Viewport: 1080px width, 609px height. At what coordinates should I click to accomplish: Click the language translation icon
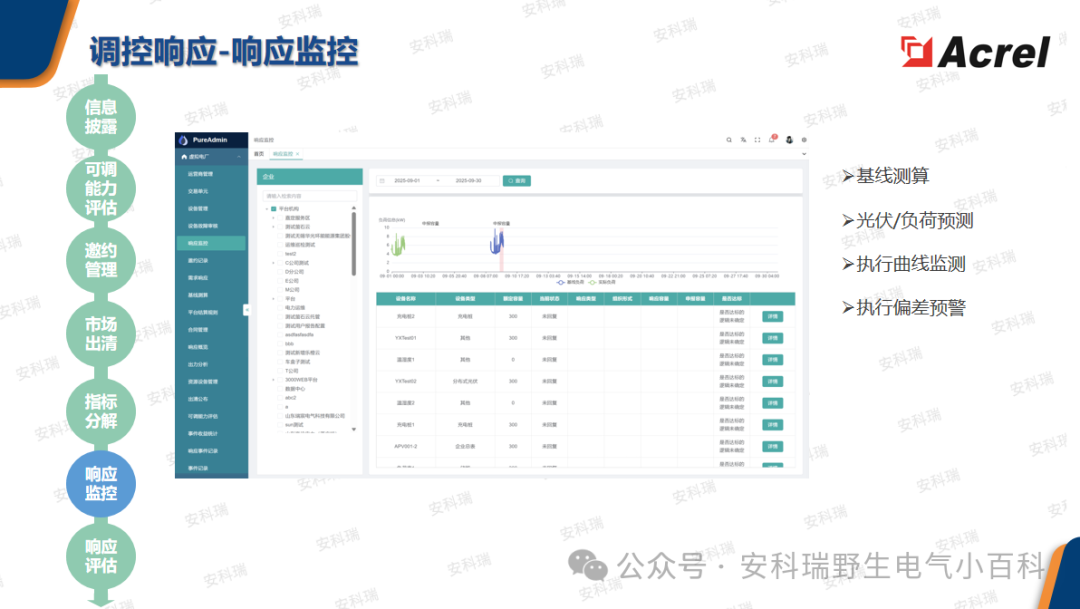(x=743, y=140)
